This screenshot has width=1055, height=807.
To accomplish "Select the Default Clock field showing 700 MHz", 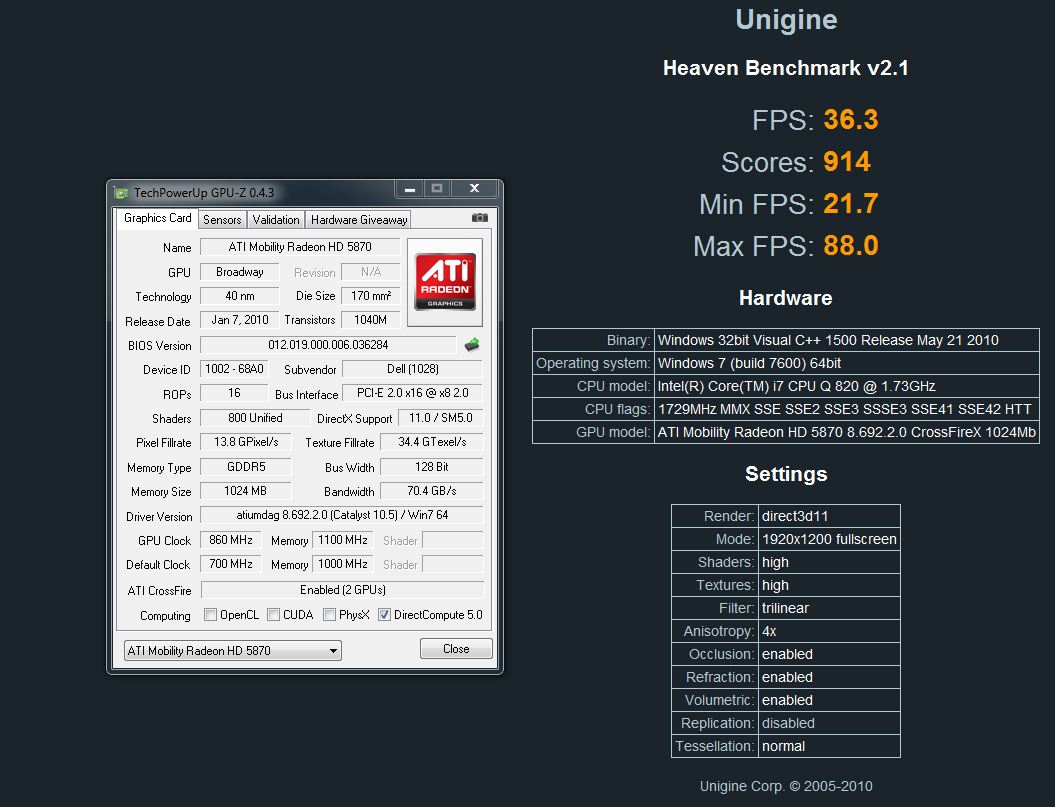I will click(231, 564).
